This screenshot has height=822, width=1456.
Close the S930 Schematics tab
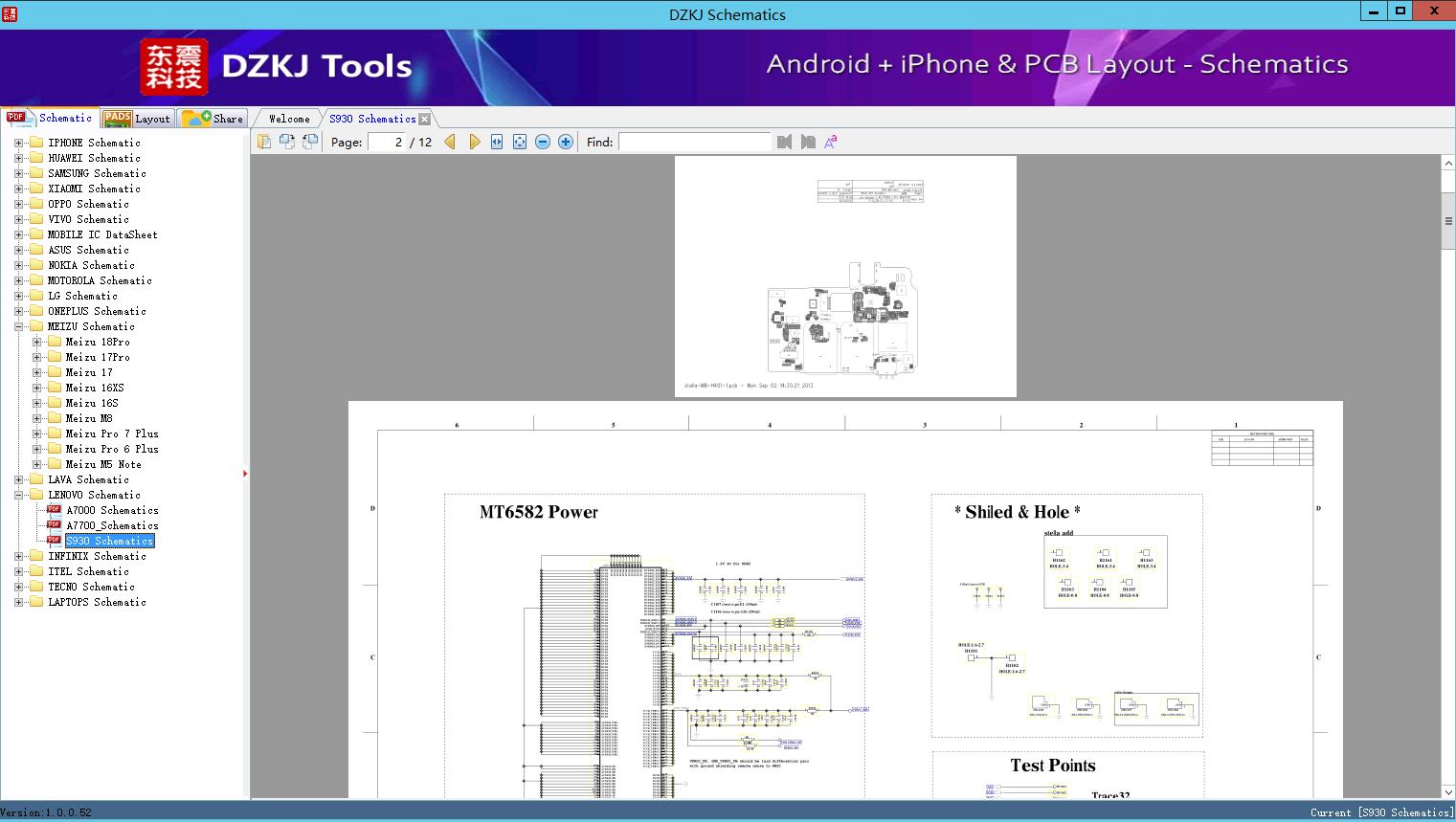[425, 119]
